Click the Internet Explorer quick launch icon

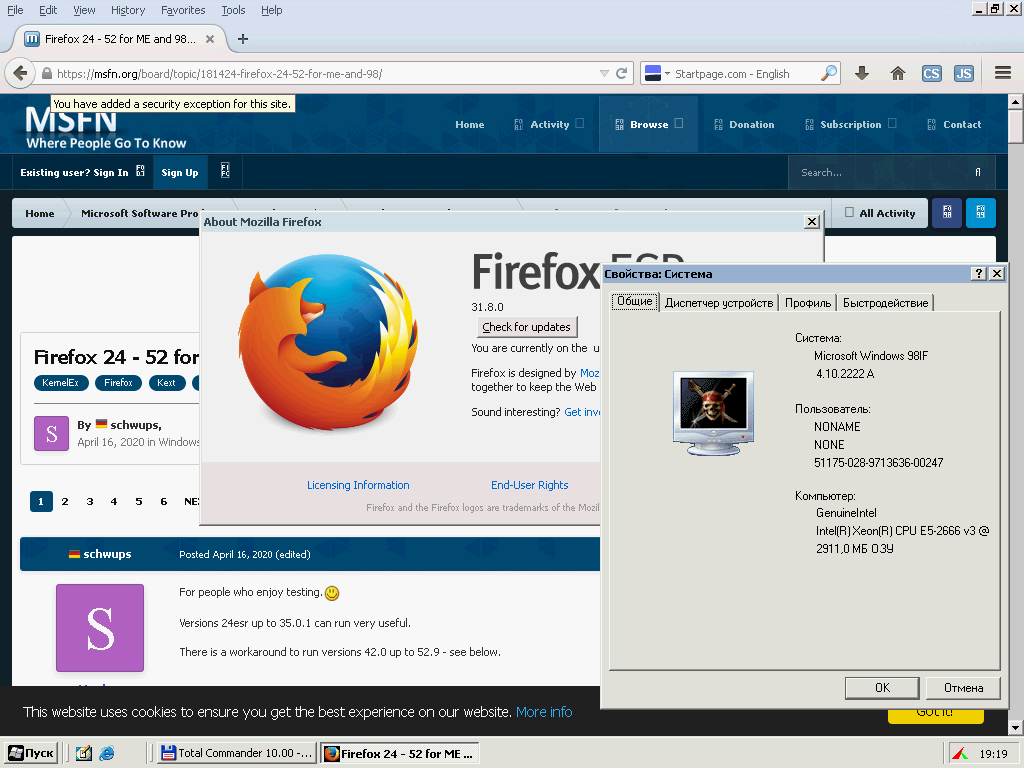coord(106,753)
